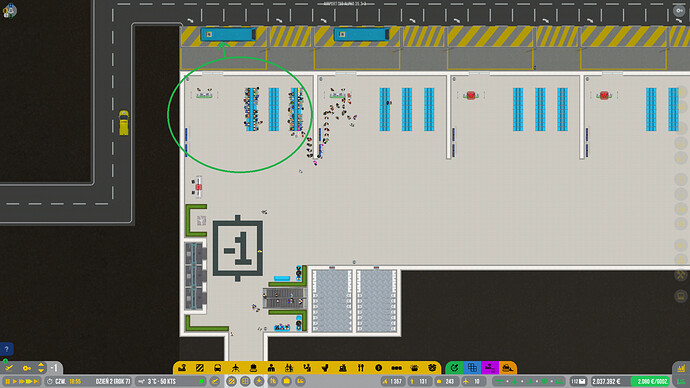Viewport: 690px width, 388px height.
Task: Open the bus transit build menu
Action: 217,368
